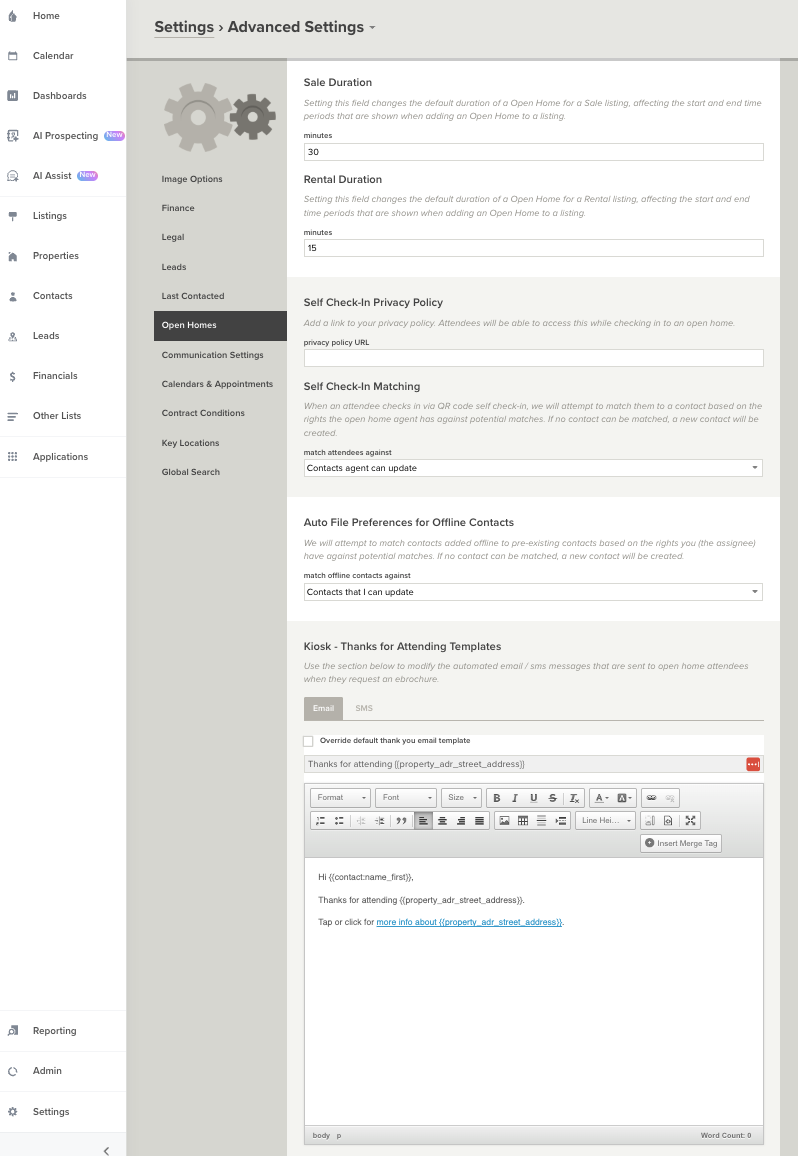Screen dimensions: 798x1156
Task: Switch to the SMS template tab
Action: 364,708
